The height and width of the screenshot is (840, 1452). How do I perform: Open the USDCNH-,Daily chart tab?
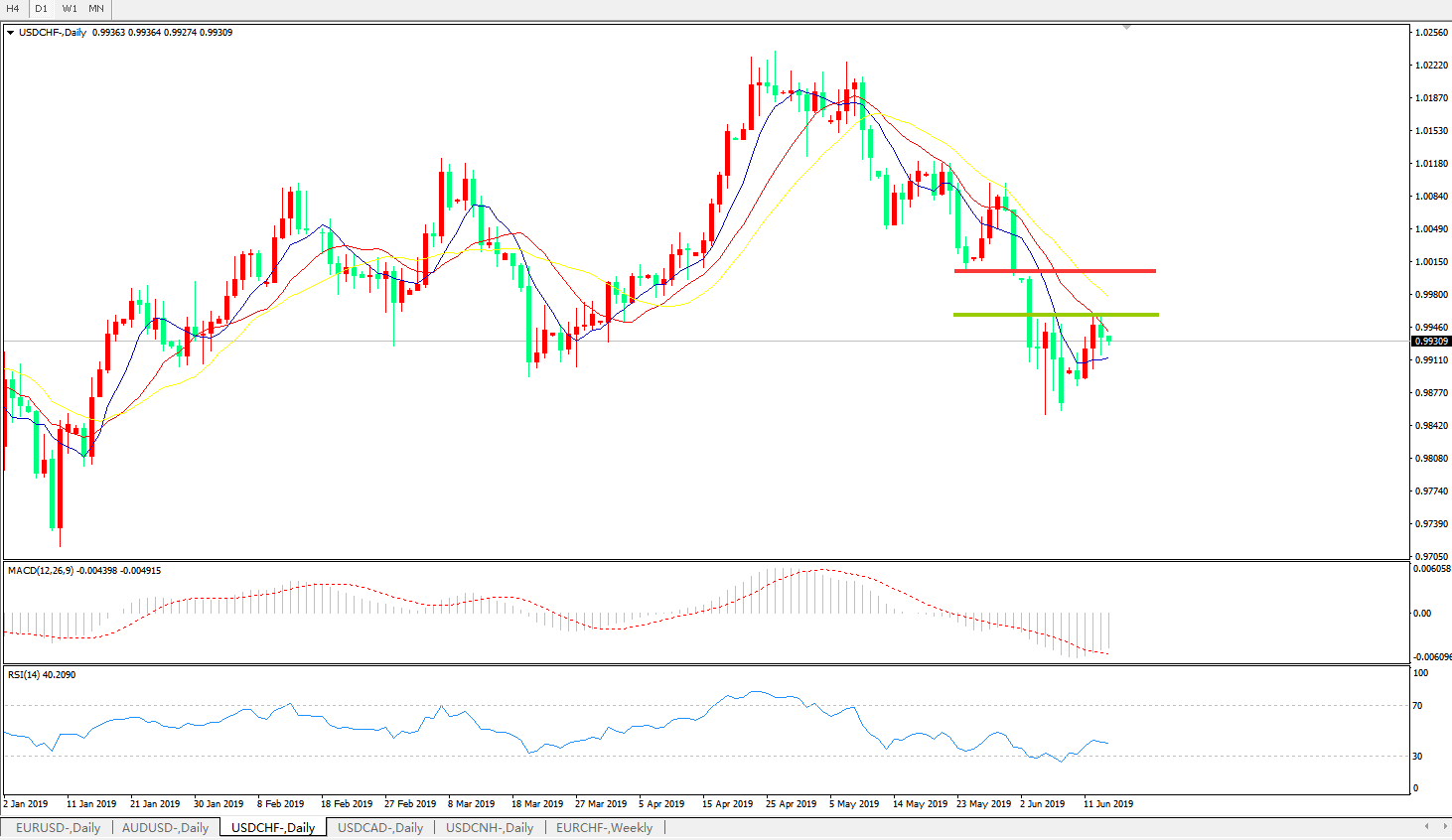point(489,827)
